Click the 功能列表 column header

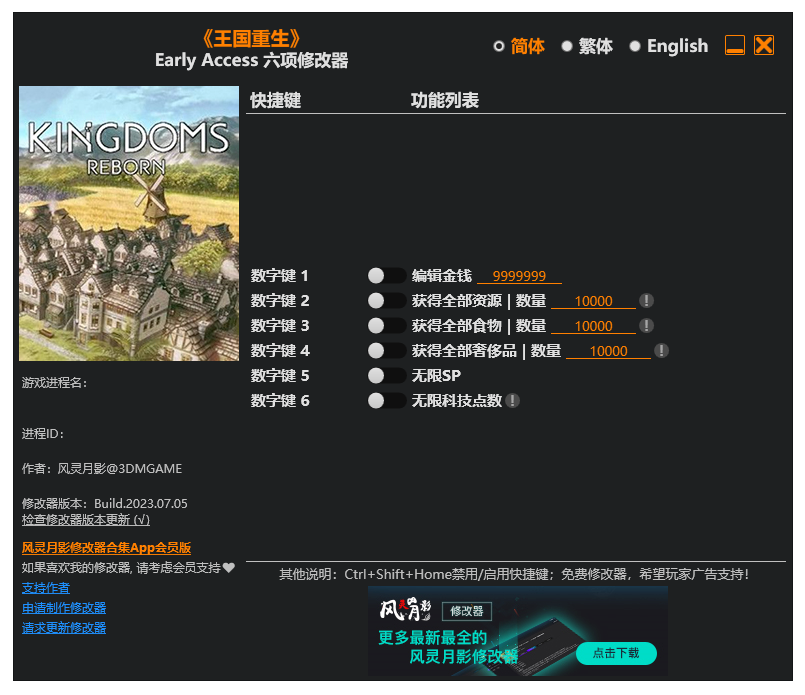pyautogui.click(x=445, y=100)
